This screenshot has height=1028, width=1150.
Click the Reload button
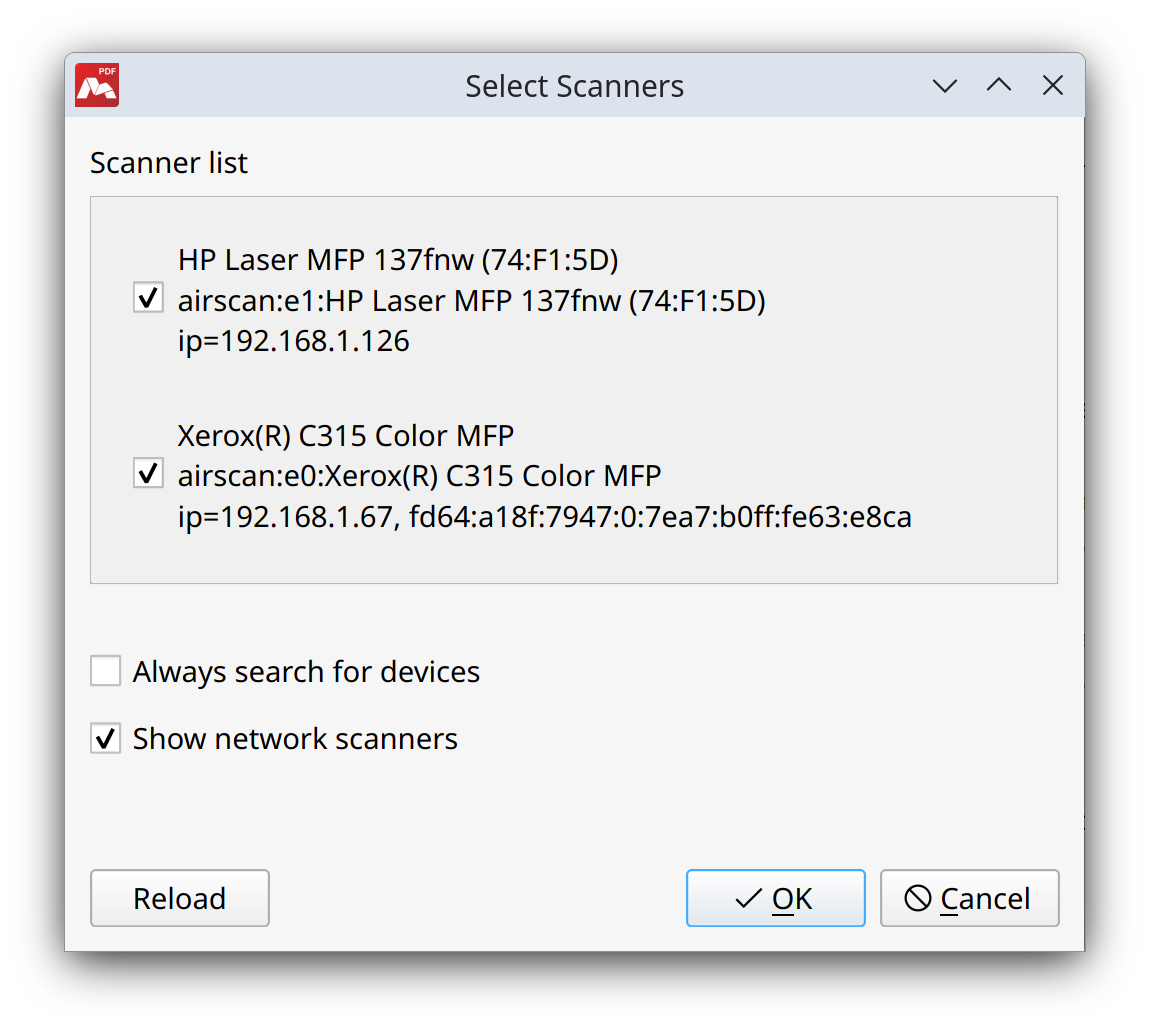pos(179,898)
